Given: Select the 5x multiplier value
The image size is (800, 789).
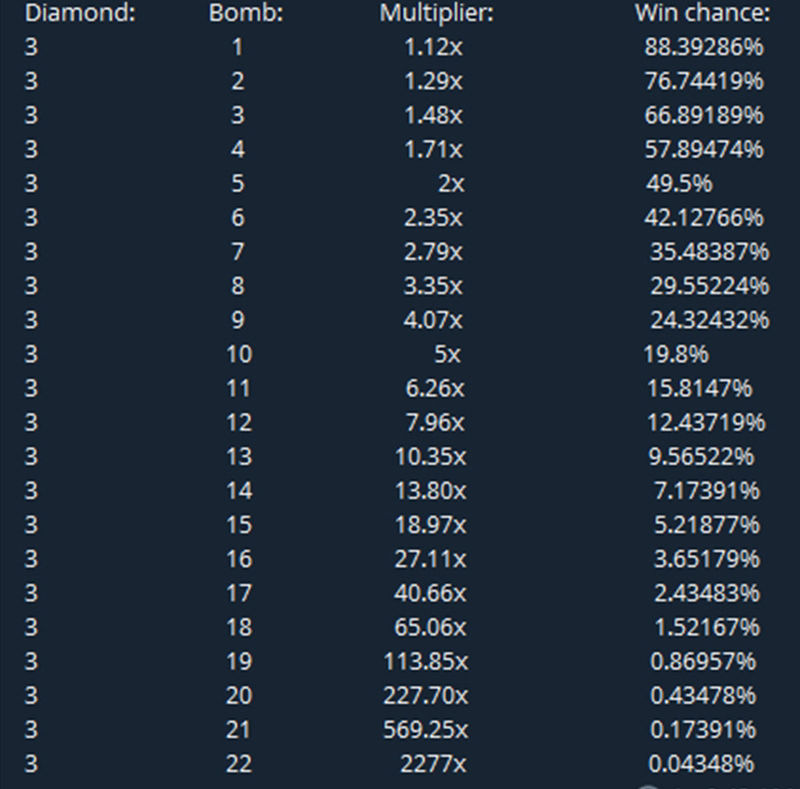Looking at the screenshot, I should pyautogui.click(x=447, y=354).
